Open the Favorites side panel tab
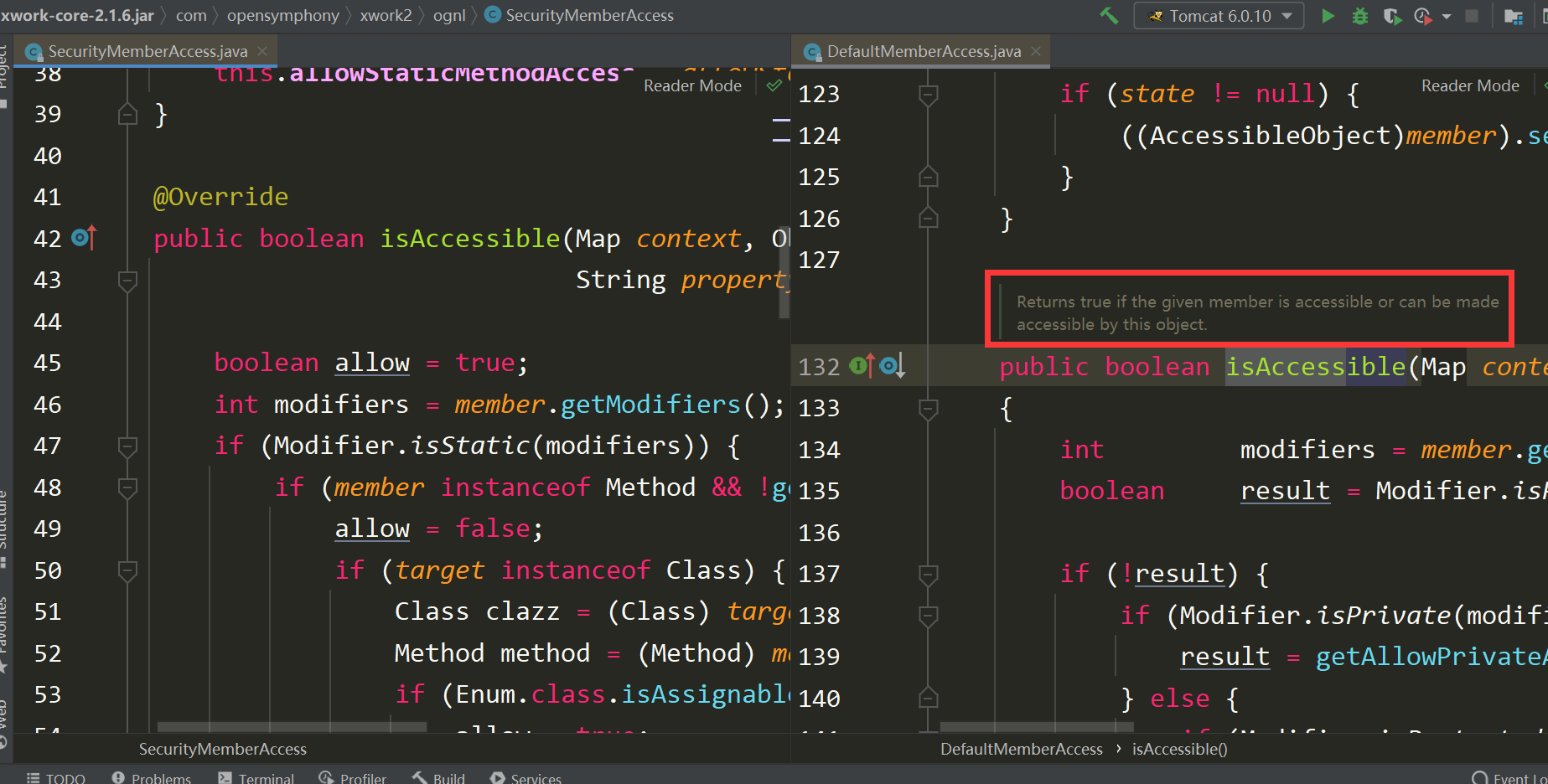1548x784 pixels. pos(4,635)
